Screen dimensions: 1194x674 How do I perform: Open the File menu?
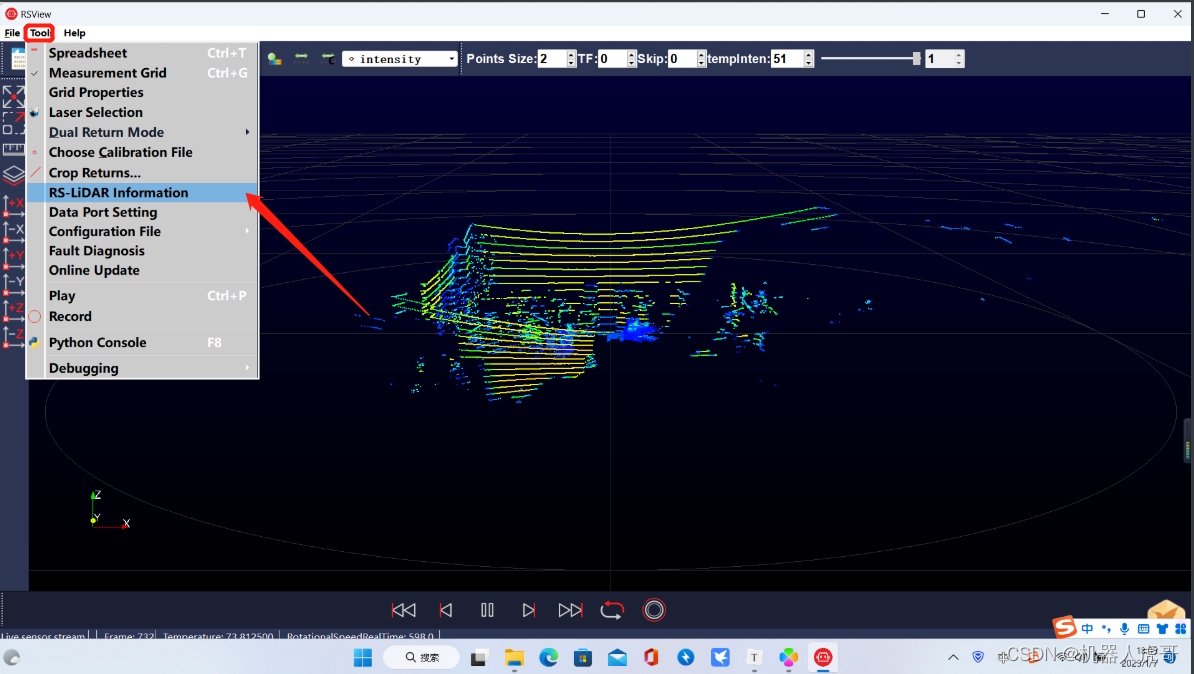point(12,33)
